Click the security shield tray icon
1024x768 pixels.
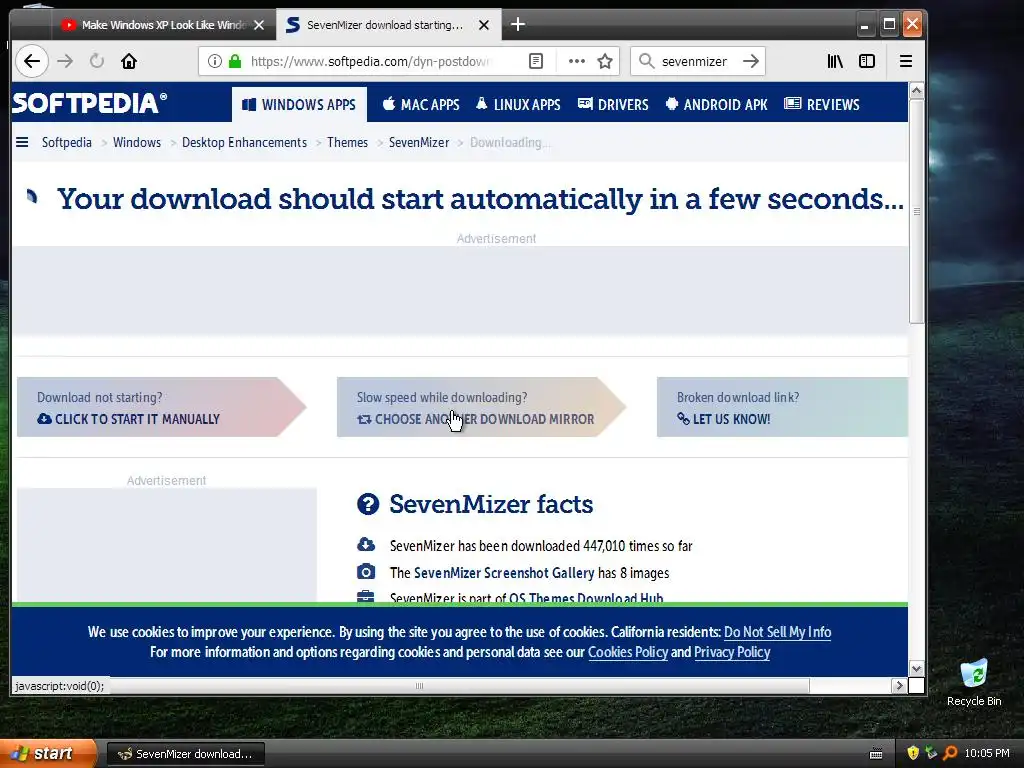coord(913,753)
